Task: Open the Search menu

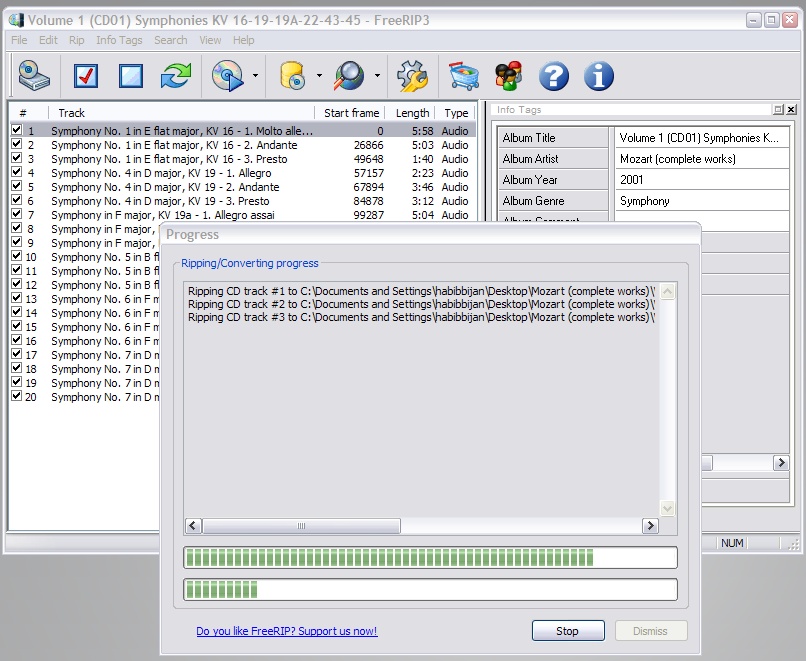Action: click(171, 40)
